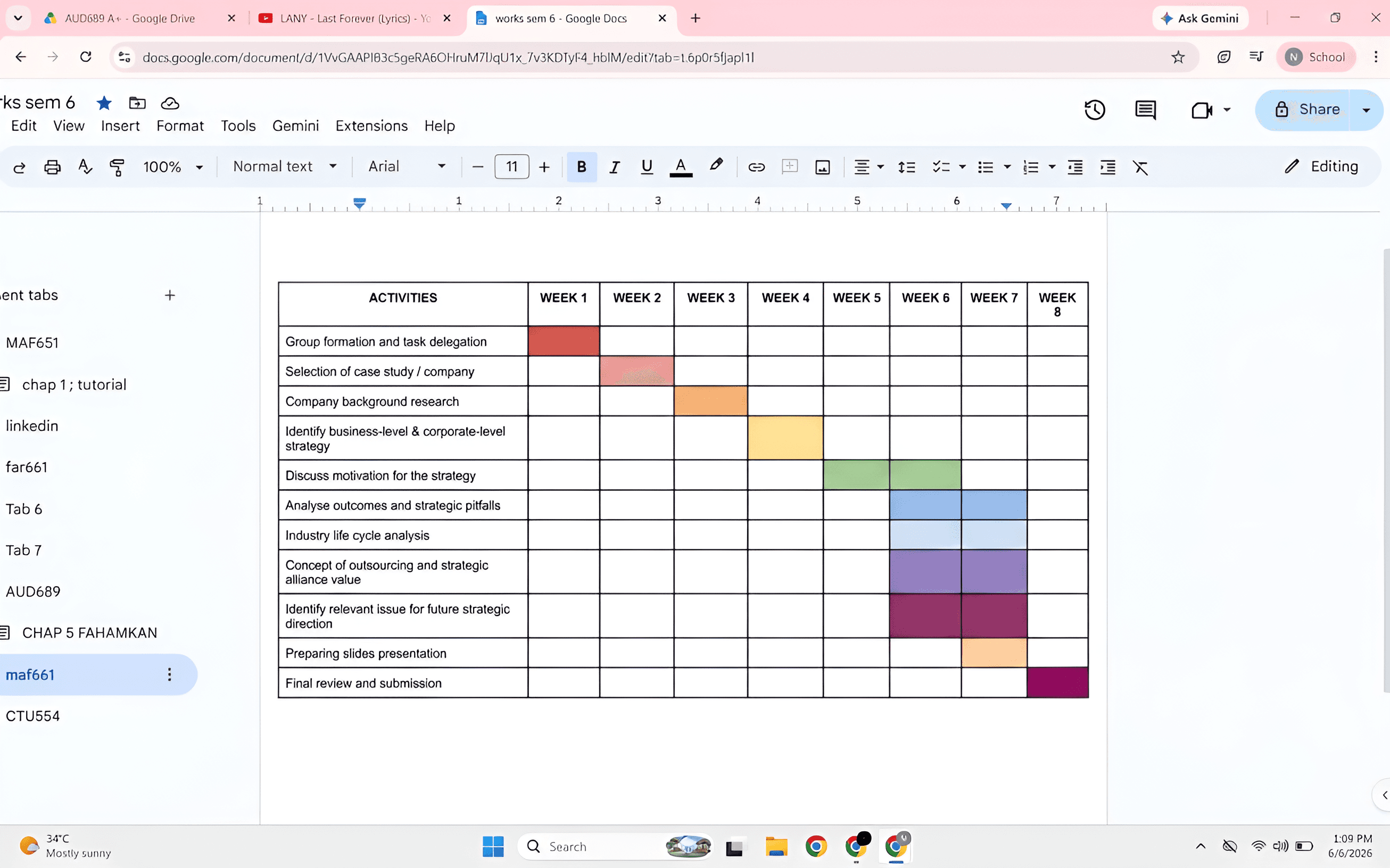Image resolution: width=1390 pixels, height=868 pixels.
Task: Clear formatting with the crossed T icon
Action: [1140, 167]
